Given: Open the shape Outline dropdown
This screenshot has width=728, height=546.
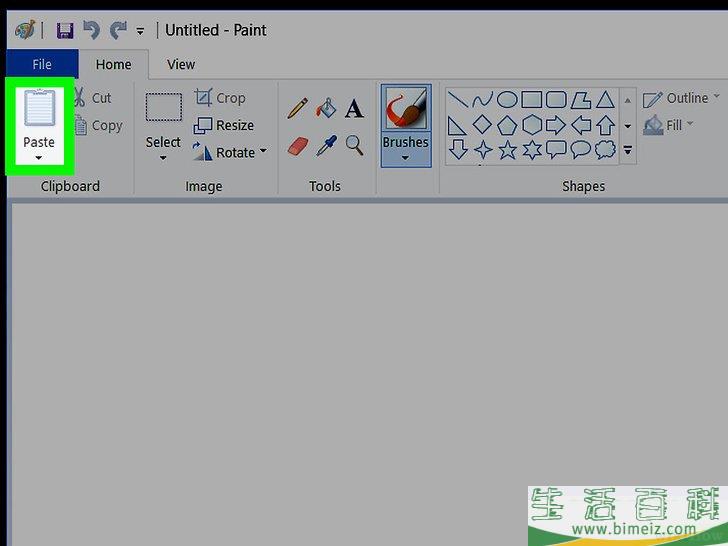Looking at the screenshot, I should click(x=681, y=98).
